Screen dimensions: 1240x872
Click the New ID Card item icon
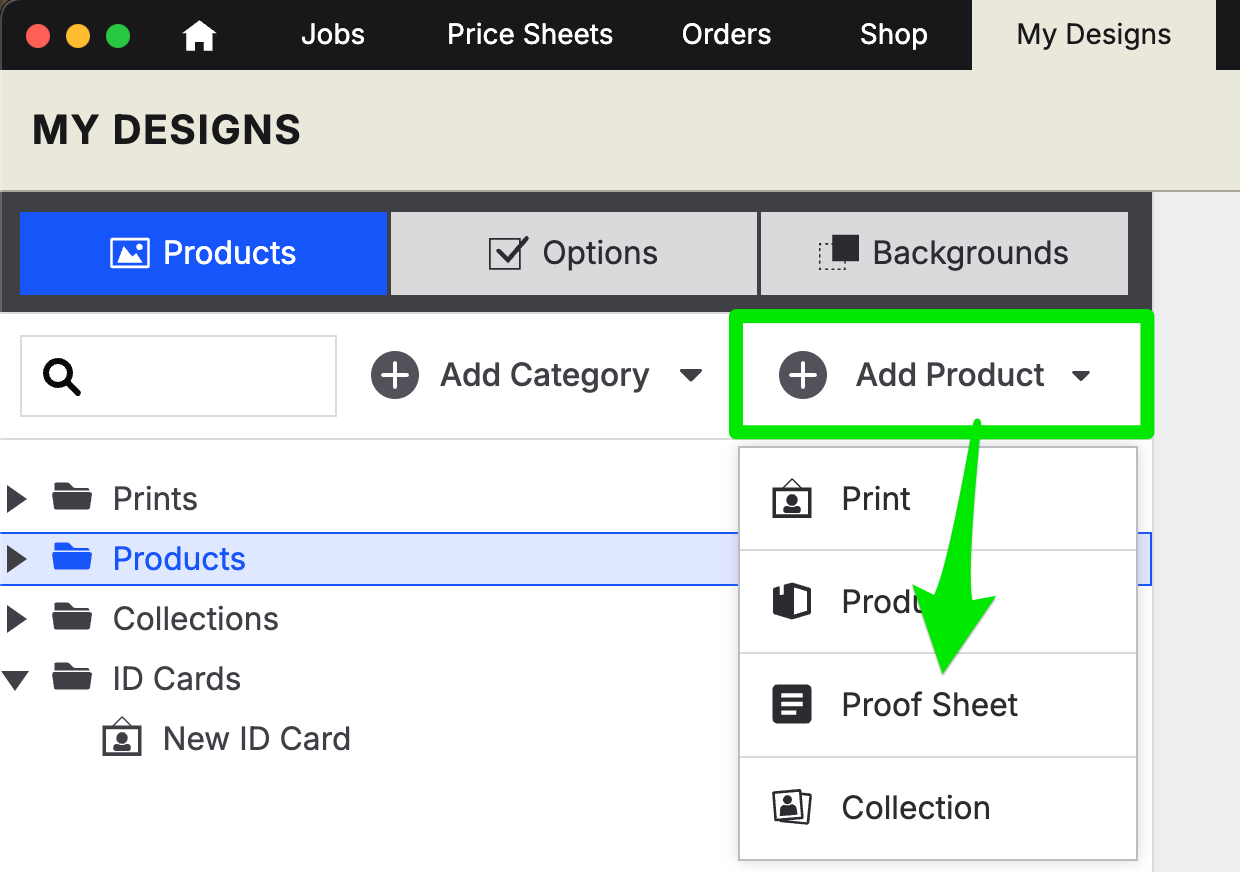click(122, 738)
